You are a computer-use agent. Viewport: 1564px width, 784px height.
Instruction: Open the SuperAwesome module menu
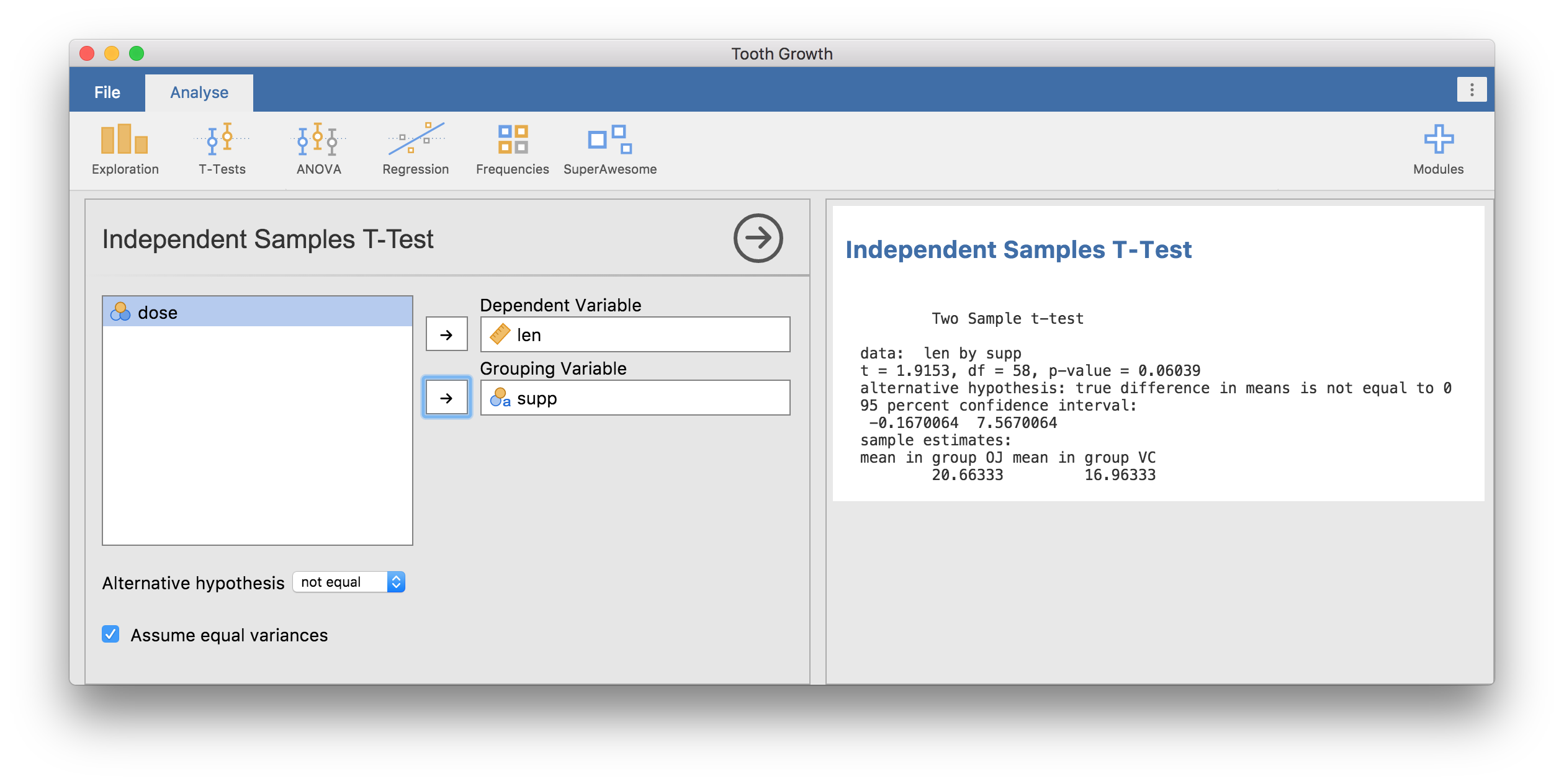(609, 149)
